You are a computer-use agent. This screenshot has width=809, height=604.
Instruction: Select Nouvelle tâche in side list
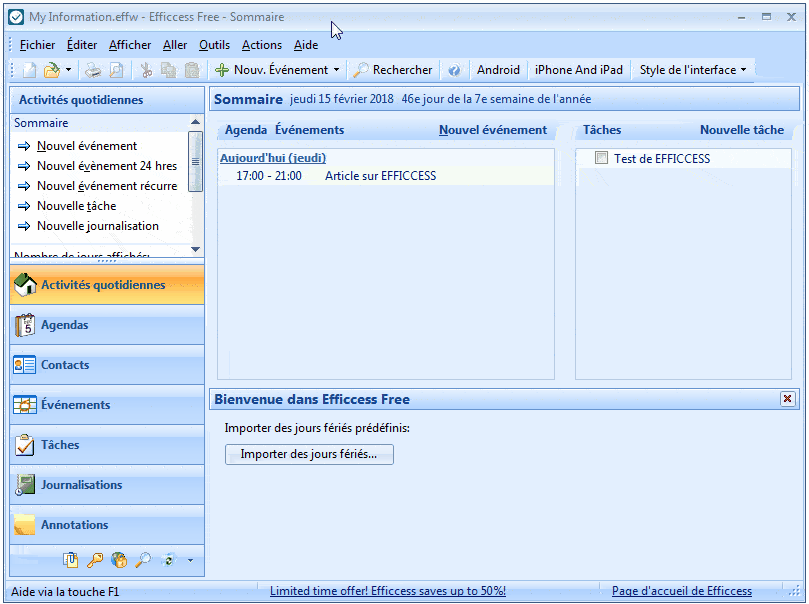(x=77, y=206)
